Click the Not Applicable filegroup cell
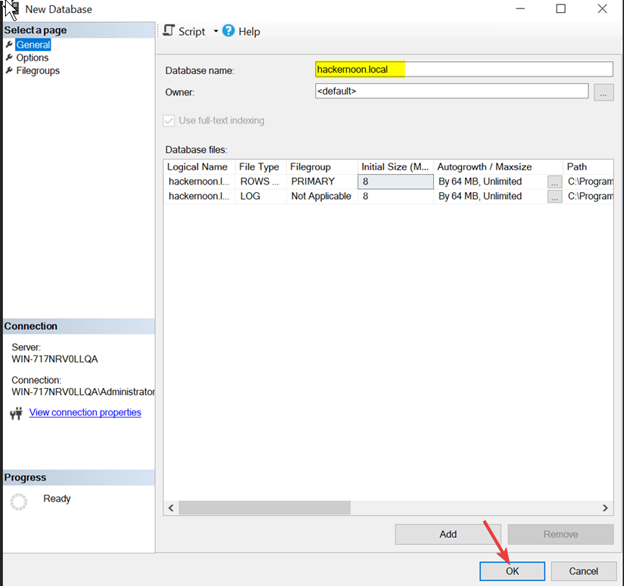This screenshot has height=586, width=624. [x=322, y=196]
